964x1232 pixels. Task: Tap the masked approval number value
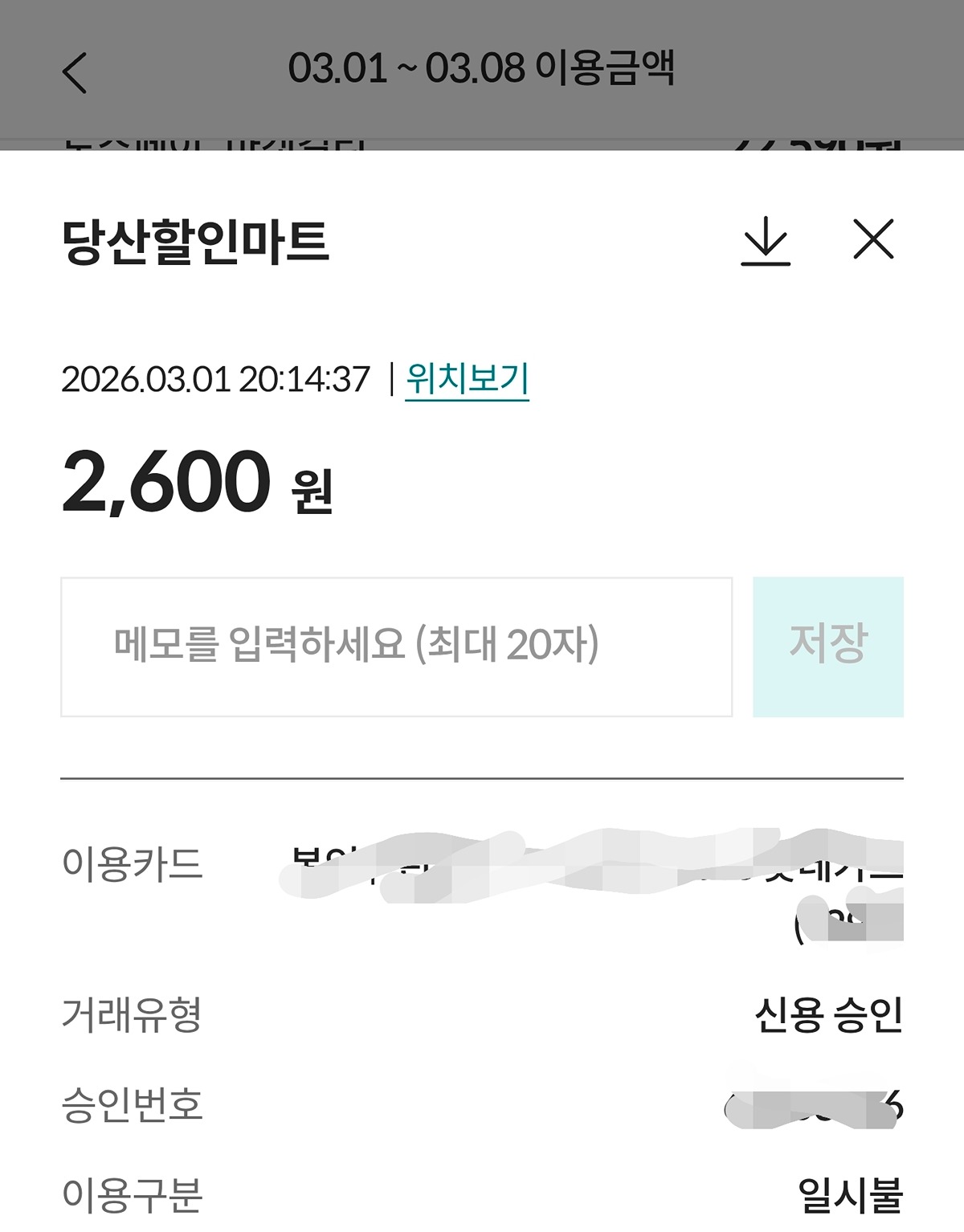[x=813, y=1108]
